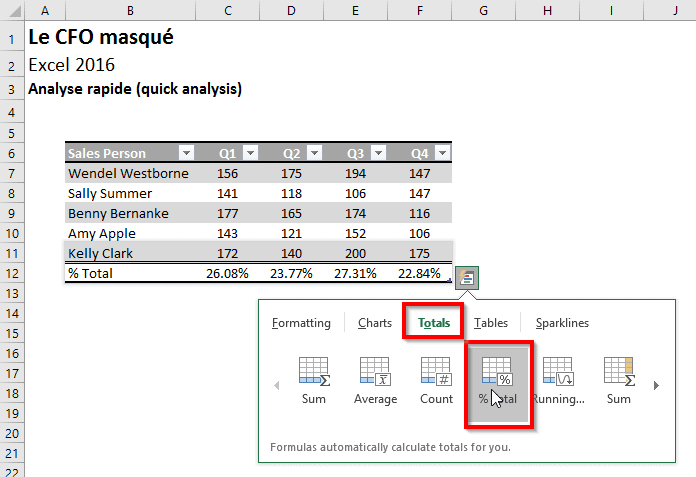Screen dimensions: 696x477
Task: Switch to the Formatting tab
Action: coord(301,323)
